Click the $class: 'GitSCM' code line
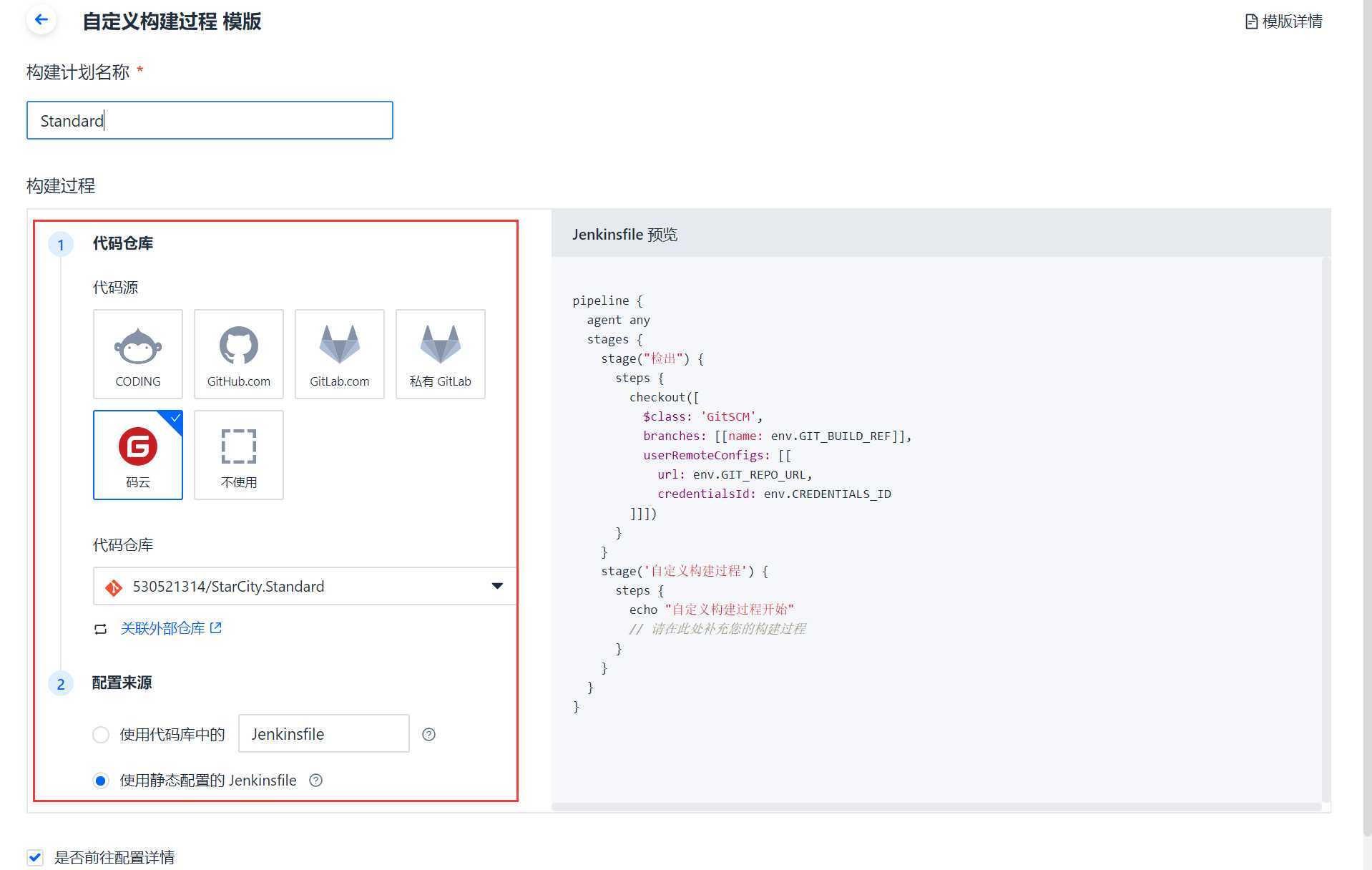The image size is (1372, 870). tap(703, 416)
